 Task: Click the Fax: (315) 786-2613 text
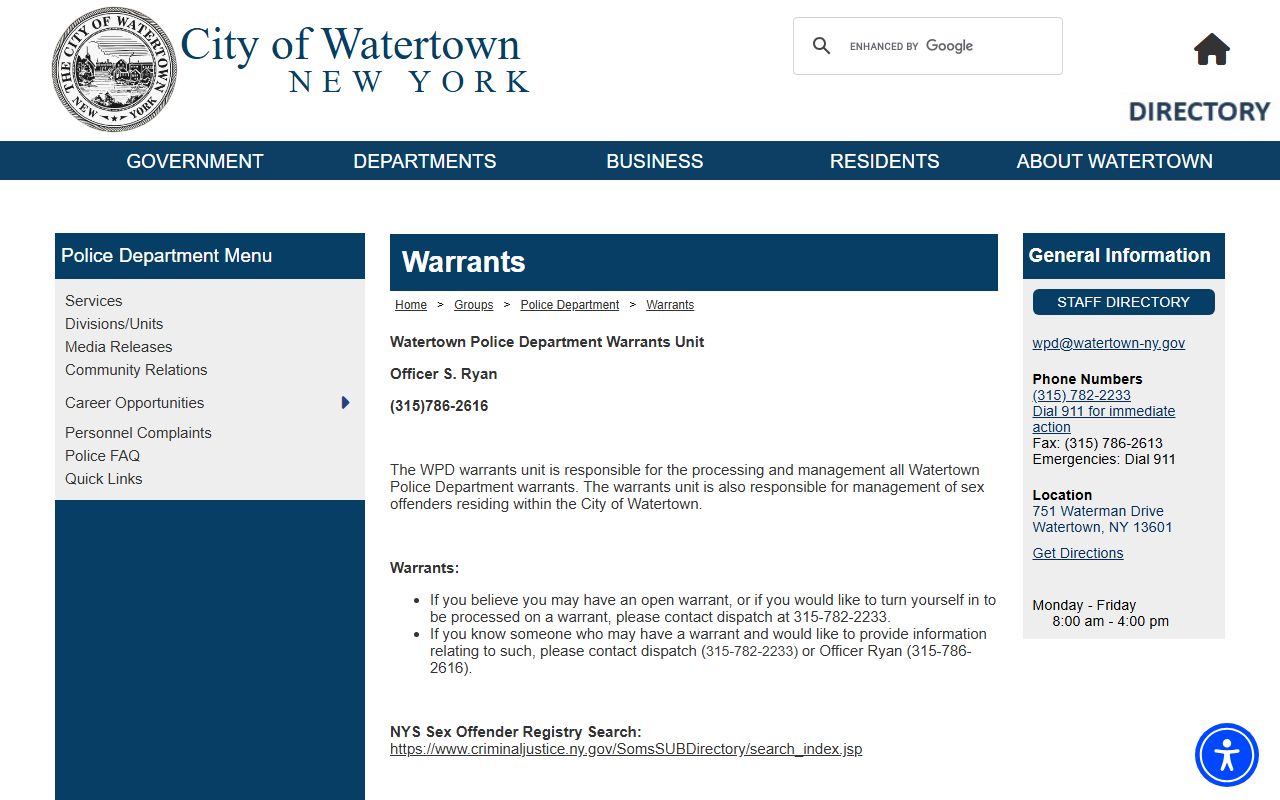(x=1098, y=443)
